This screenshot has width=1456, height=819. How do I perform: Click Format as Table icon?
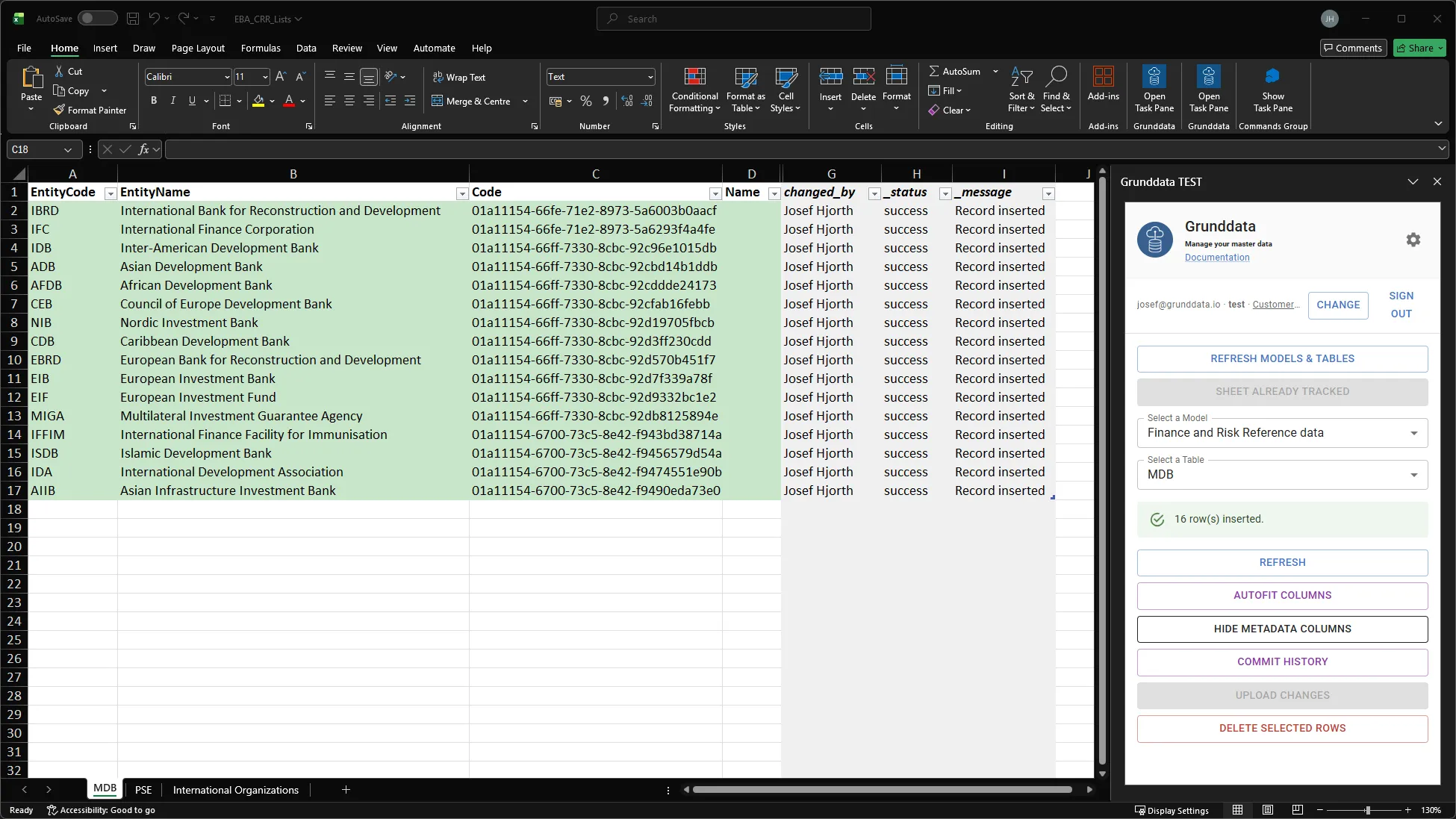(745, 77)
